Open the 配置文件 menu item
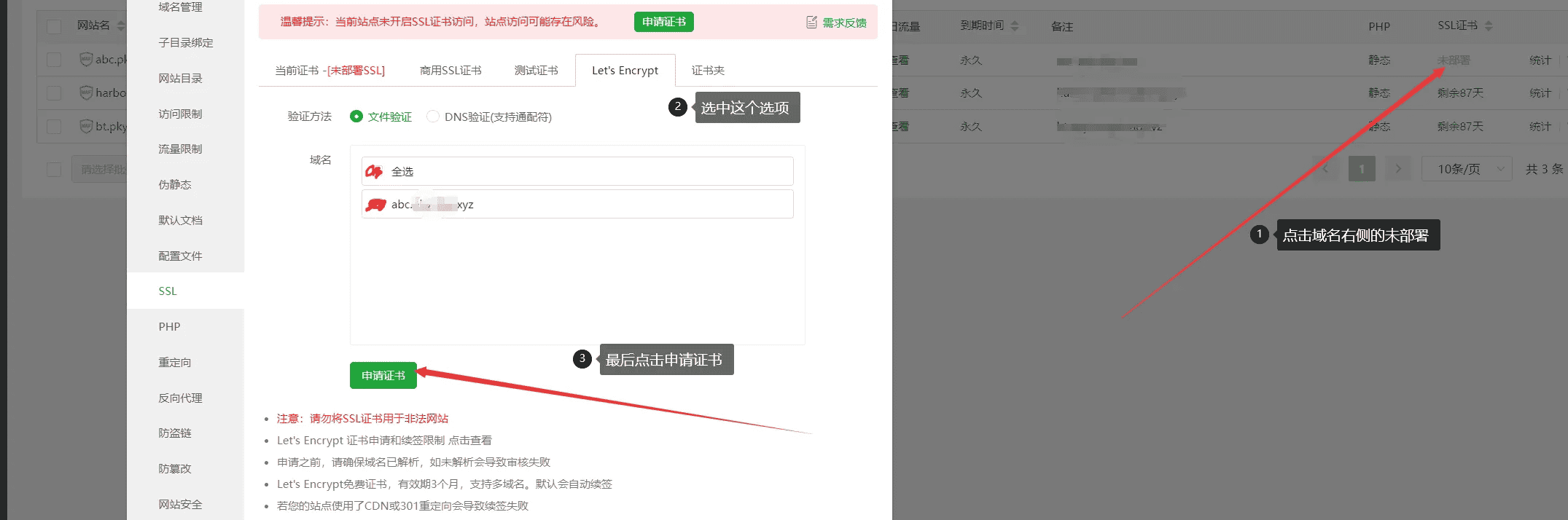Image resolution: width=1568 pixels, height=520 pixels. 180,256
